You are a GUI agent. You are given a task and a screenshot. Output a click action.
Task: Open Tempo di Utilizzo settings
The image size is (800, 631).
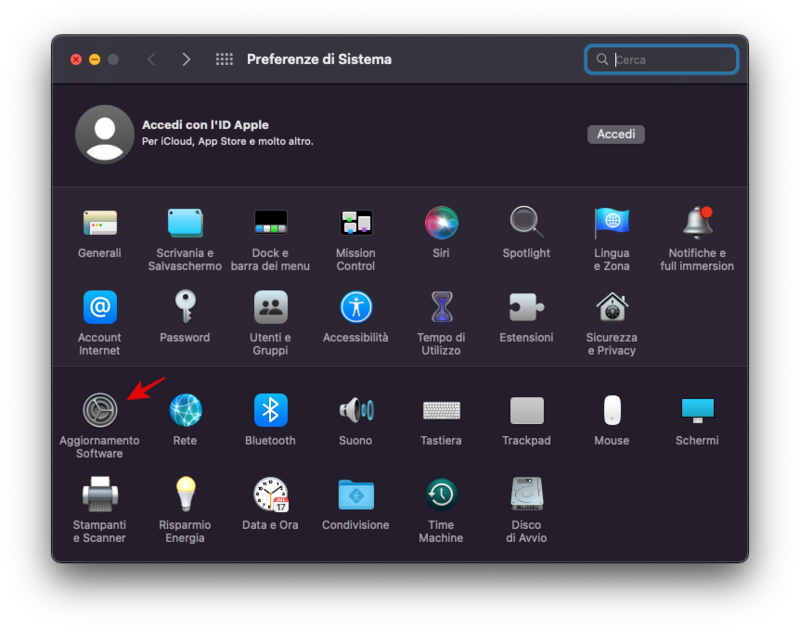441,307
